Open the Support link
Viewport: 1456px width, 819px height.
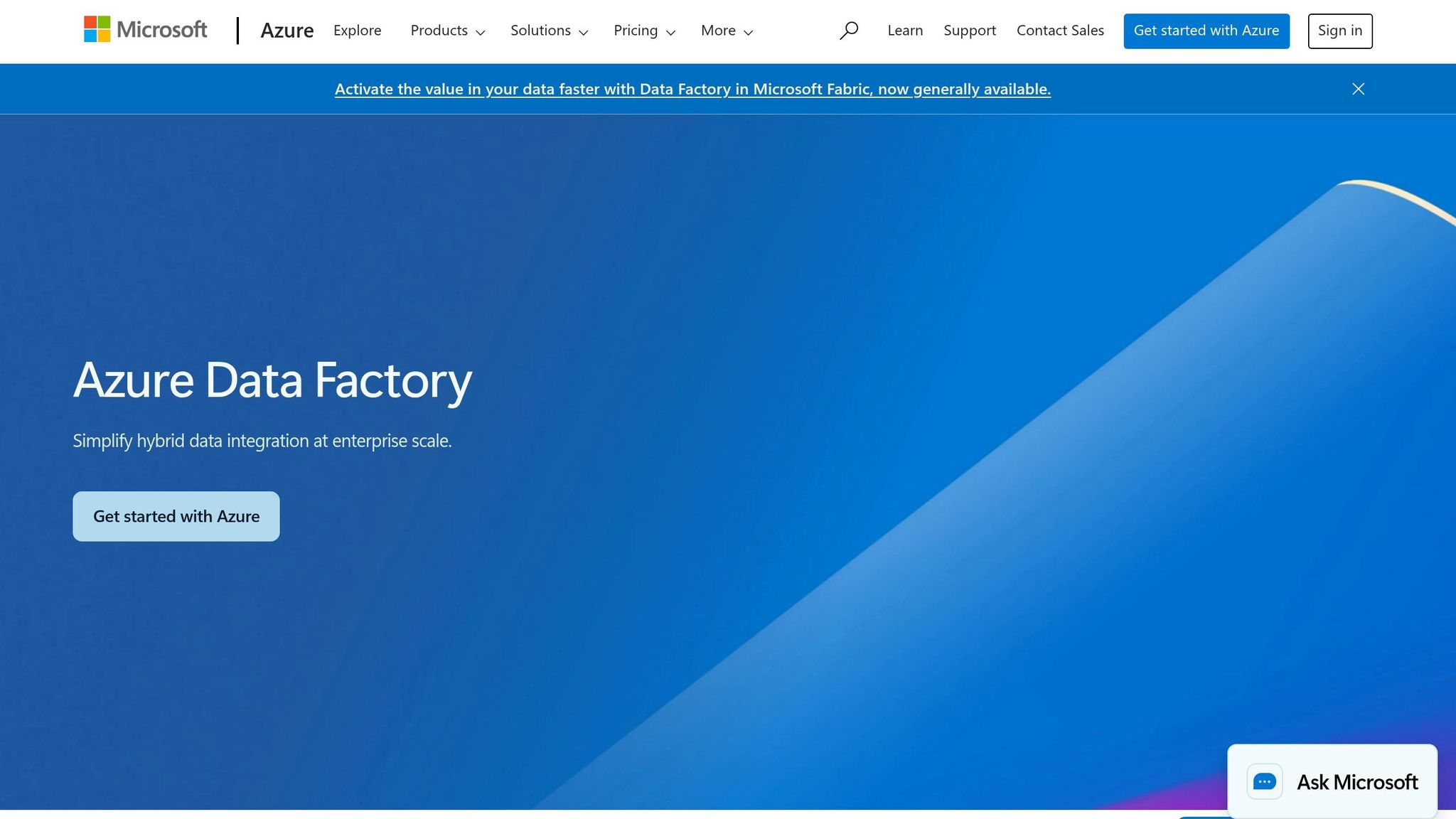tap(970, 31)
